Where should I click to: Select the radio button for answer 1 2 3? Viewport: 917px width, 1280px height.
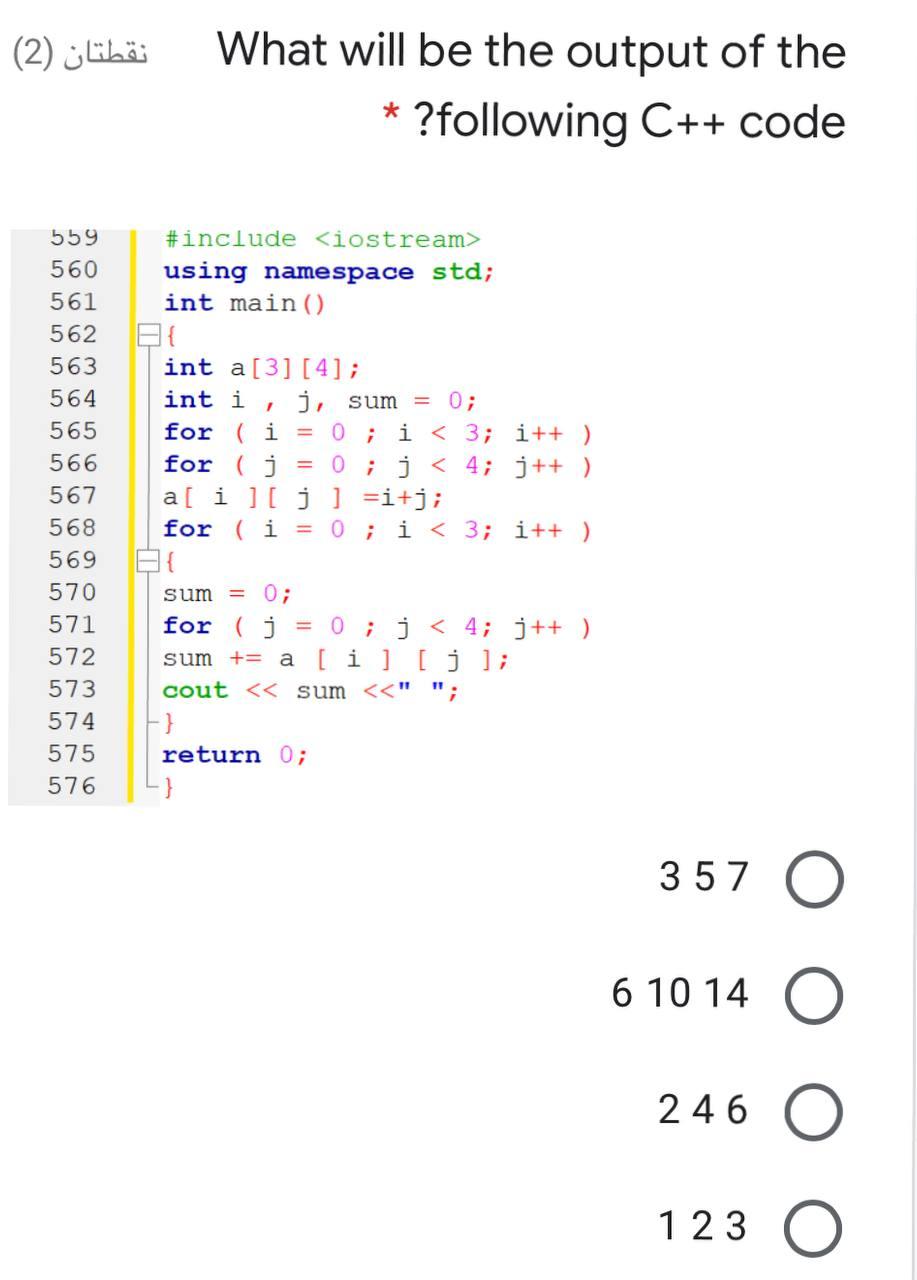[813, 1229]
